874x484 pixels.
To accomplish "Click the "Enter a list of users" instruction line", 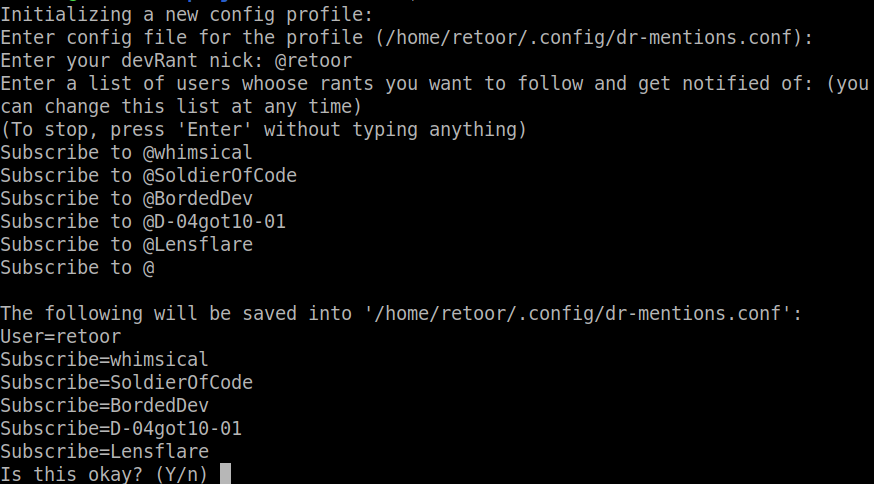I will 434,83.
